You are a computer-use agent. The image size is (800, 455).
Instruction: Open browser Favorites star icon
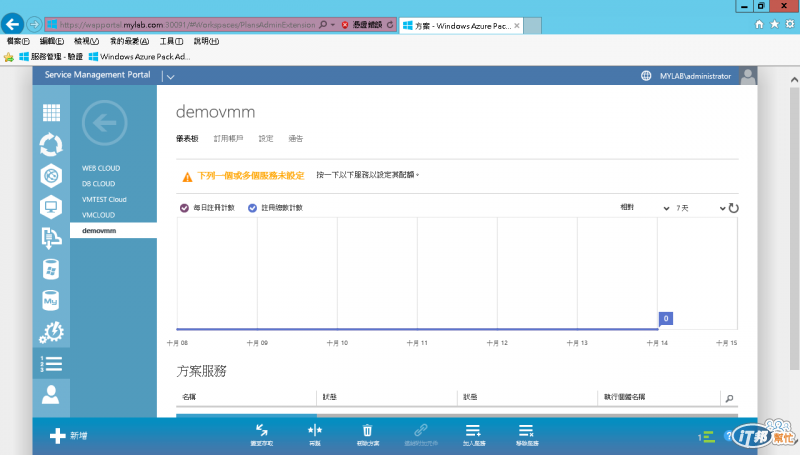tap(774, 24)
